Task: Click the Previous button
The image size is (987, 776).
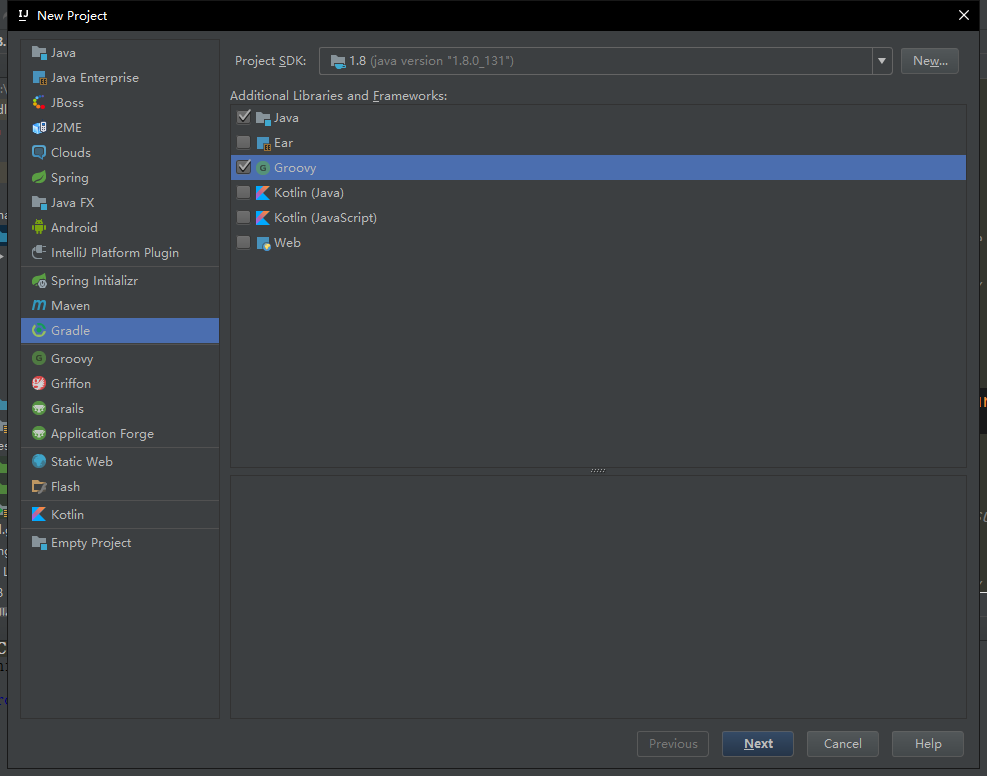Action: [673, 744]
